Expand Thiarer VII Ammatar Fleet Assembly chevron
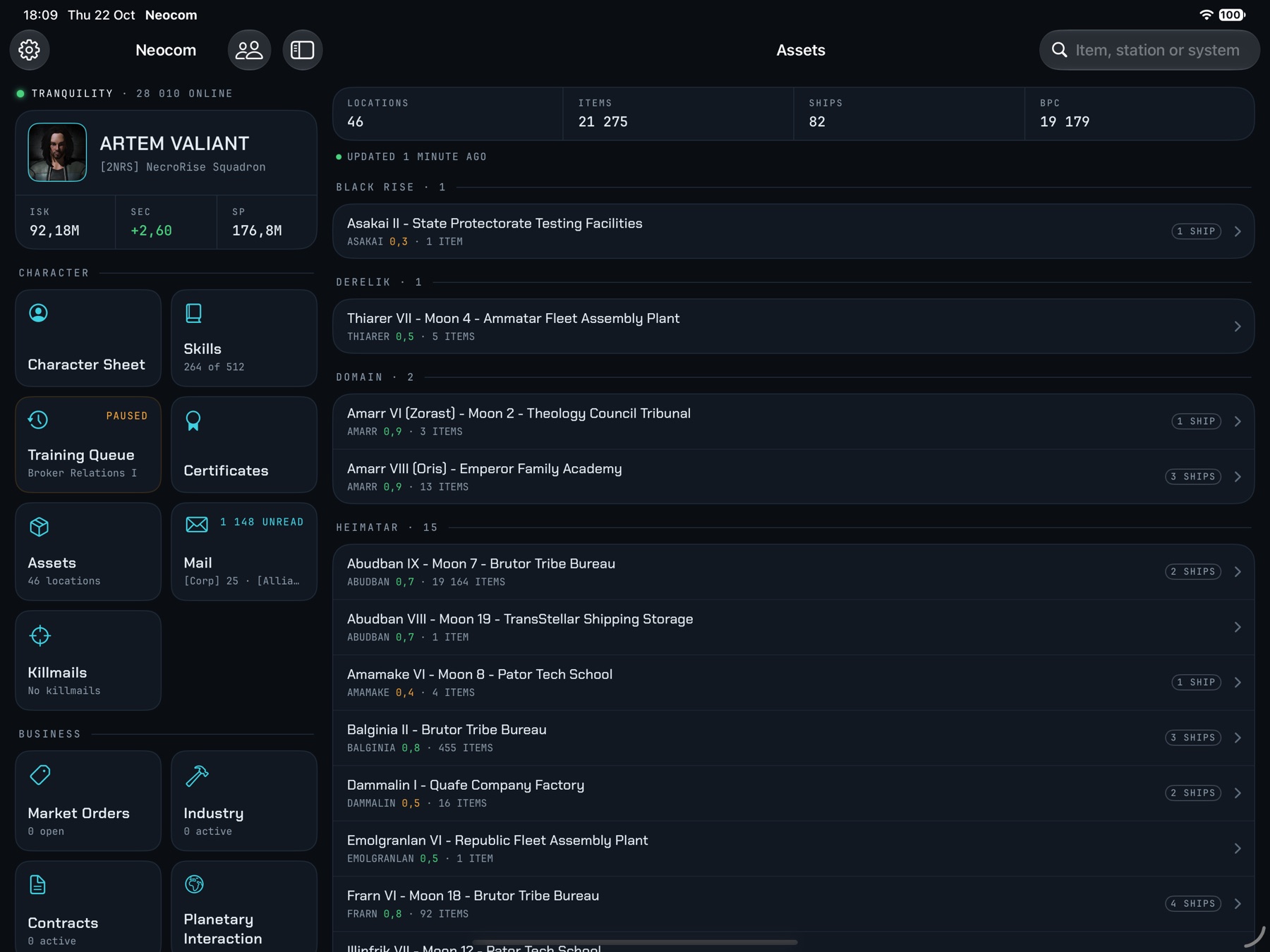 (x=1238, y=327)
